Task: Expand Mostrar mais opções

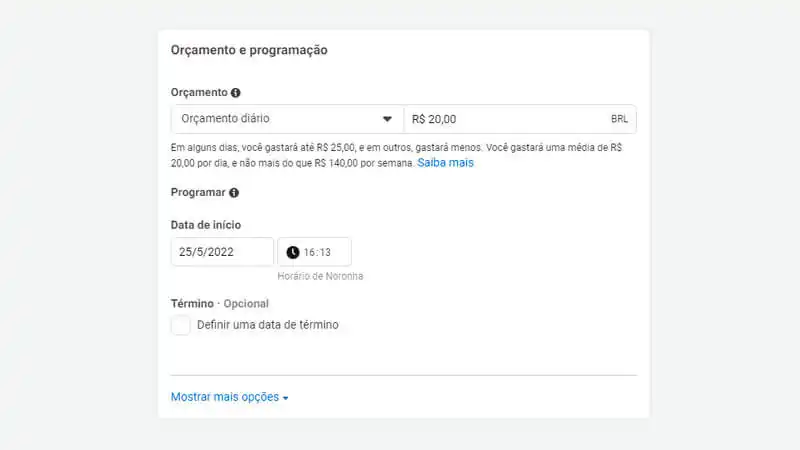Action: [x=225, y=397]
